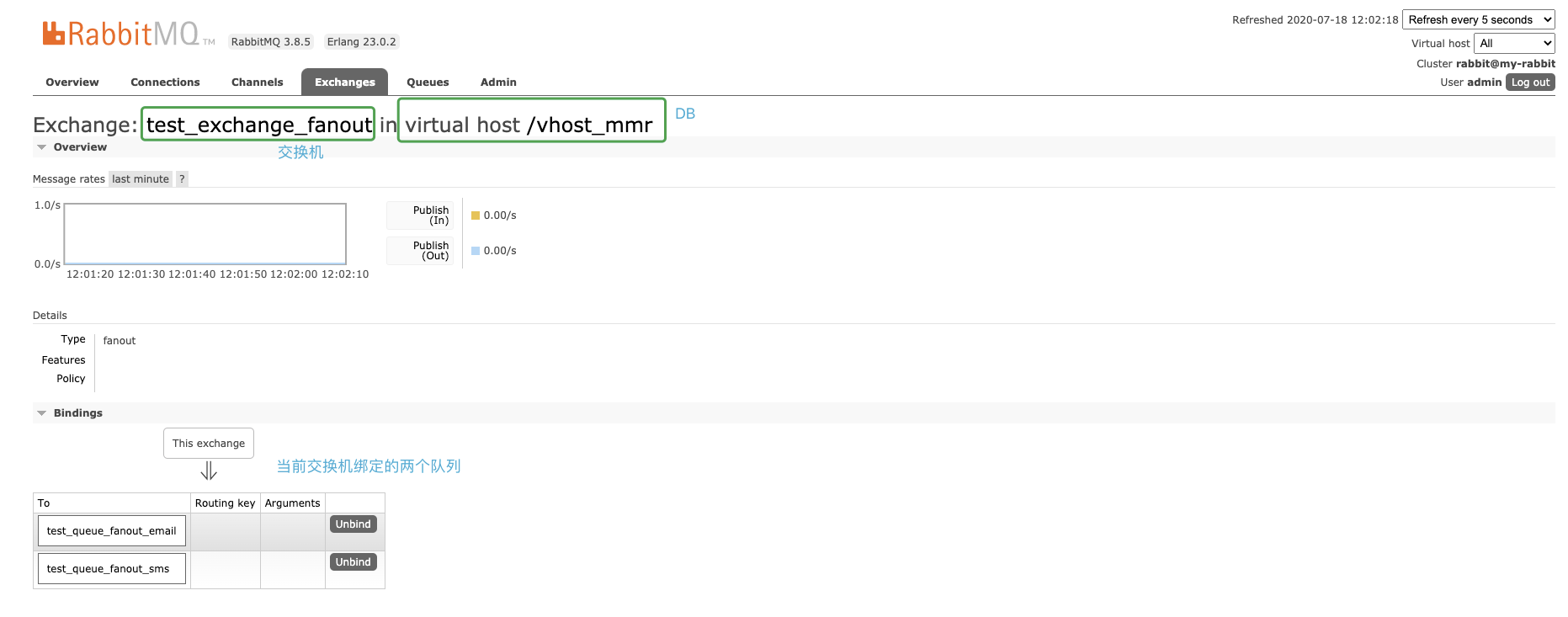Collapse the Overview section triangle

click(x=41, y=147)
